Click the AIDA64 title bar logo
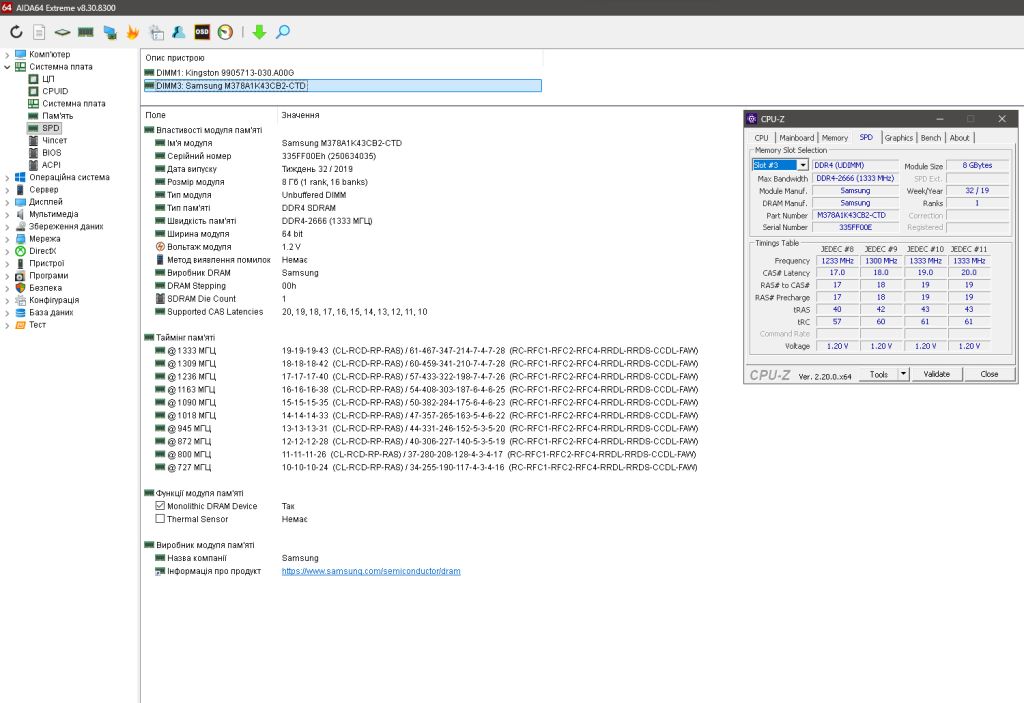 (7, 7)
